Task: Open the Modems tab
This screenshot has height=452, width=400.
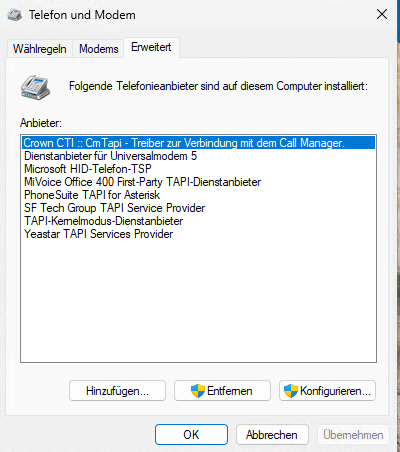Action: pos(99,49)
